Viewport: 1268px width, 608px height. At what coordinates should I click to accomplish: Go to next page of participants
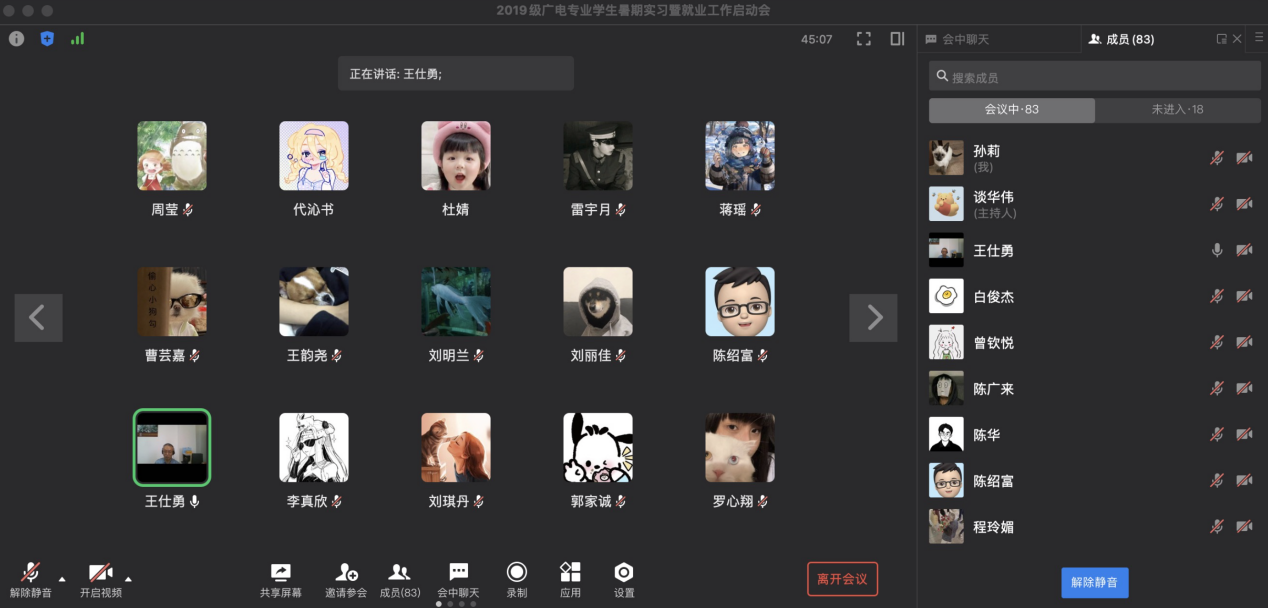873,318
